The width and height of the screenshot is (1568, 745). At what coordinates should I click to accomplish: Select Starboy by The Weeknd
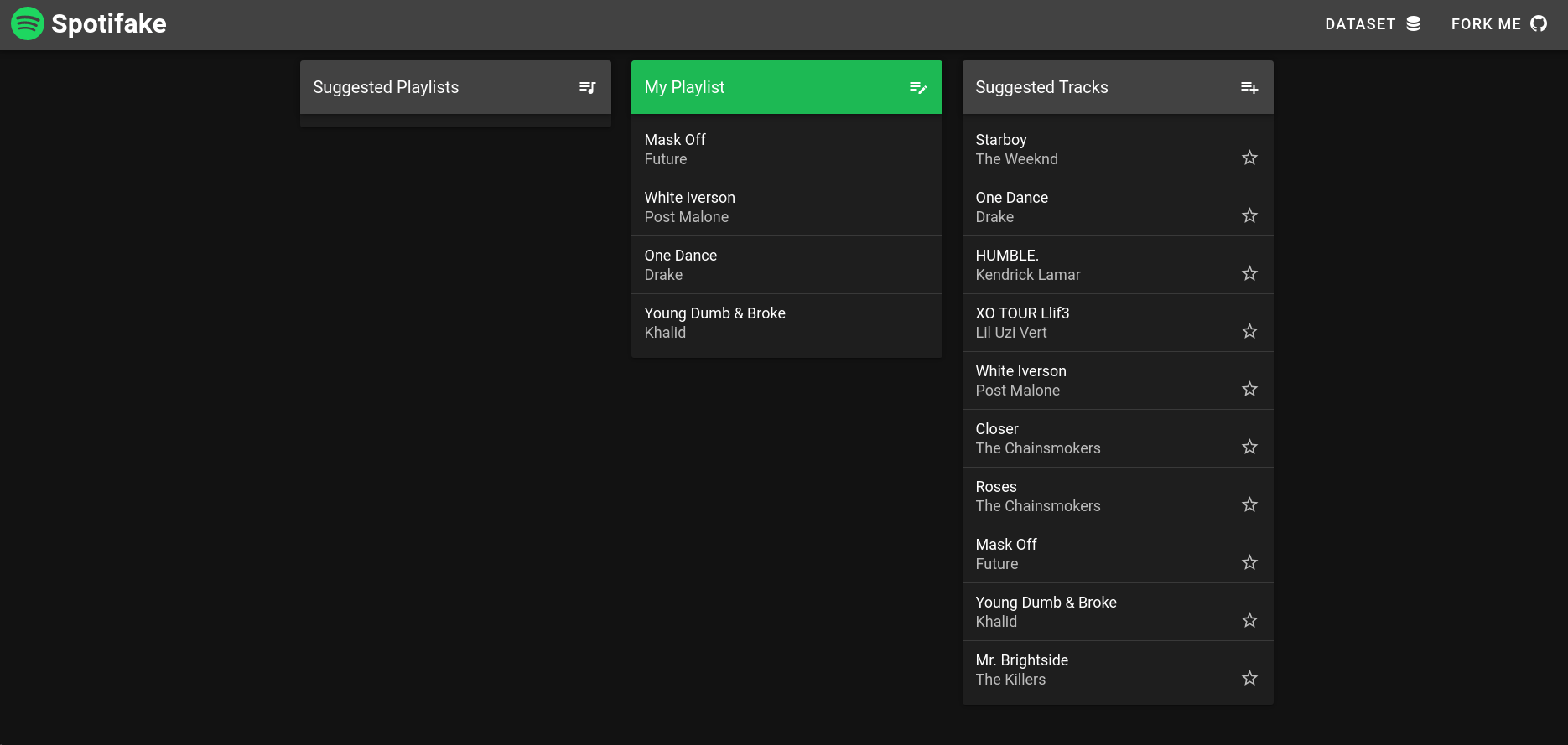click(x=1118, y=149)
